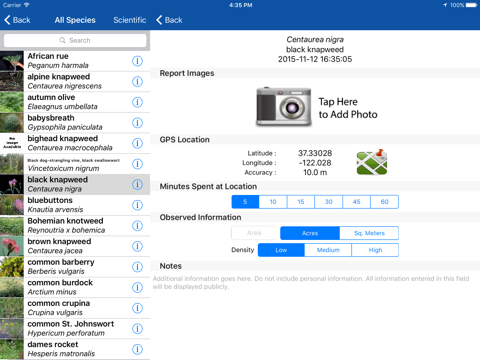This screenshot has width=480, height=360.
Task: Click 'Tap Here to Add Photo' text
Action: pyautogui.click(x=348, y=108)
